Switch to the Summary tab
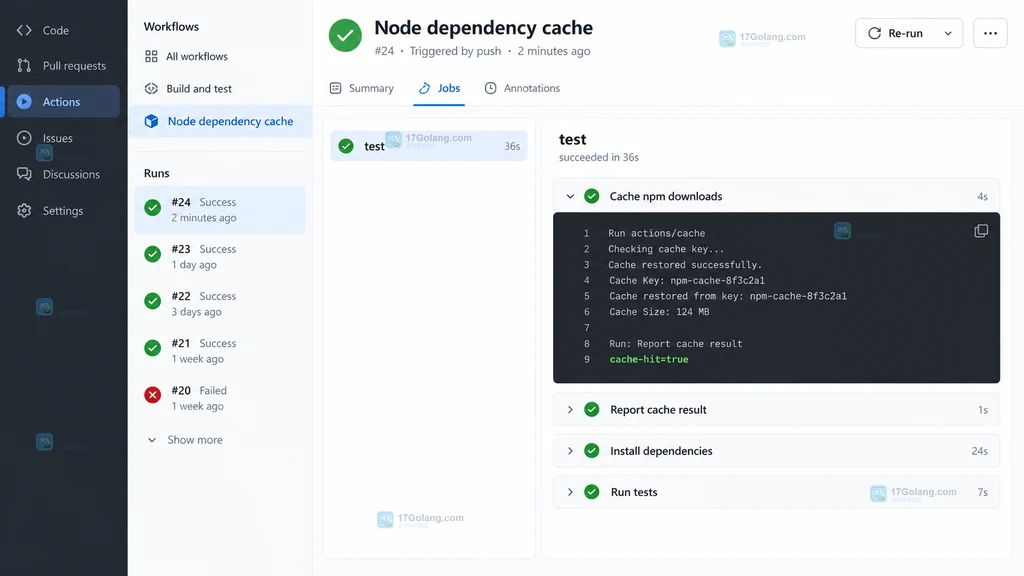 [x=362, y=88]
